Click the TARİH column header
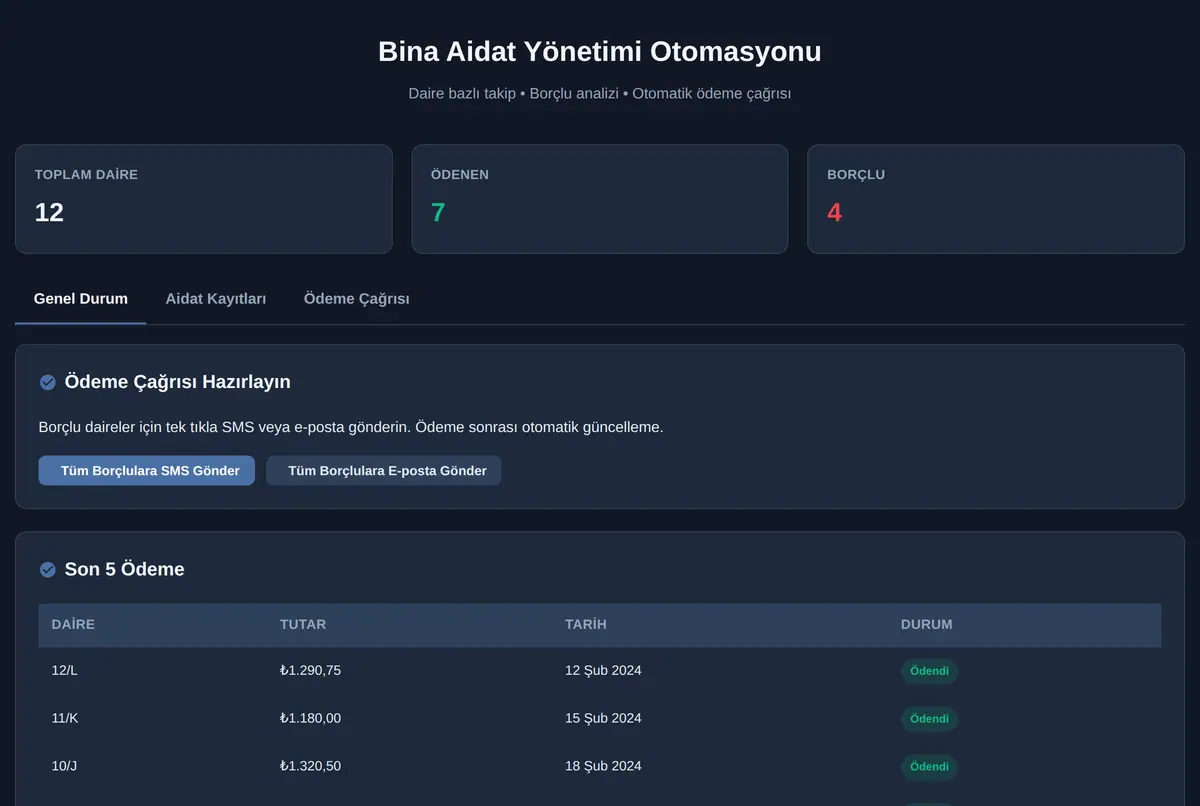This screenshot has height=806, width=1200. click(586, 624)
